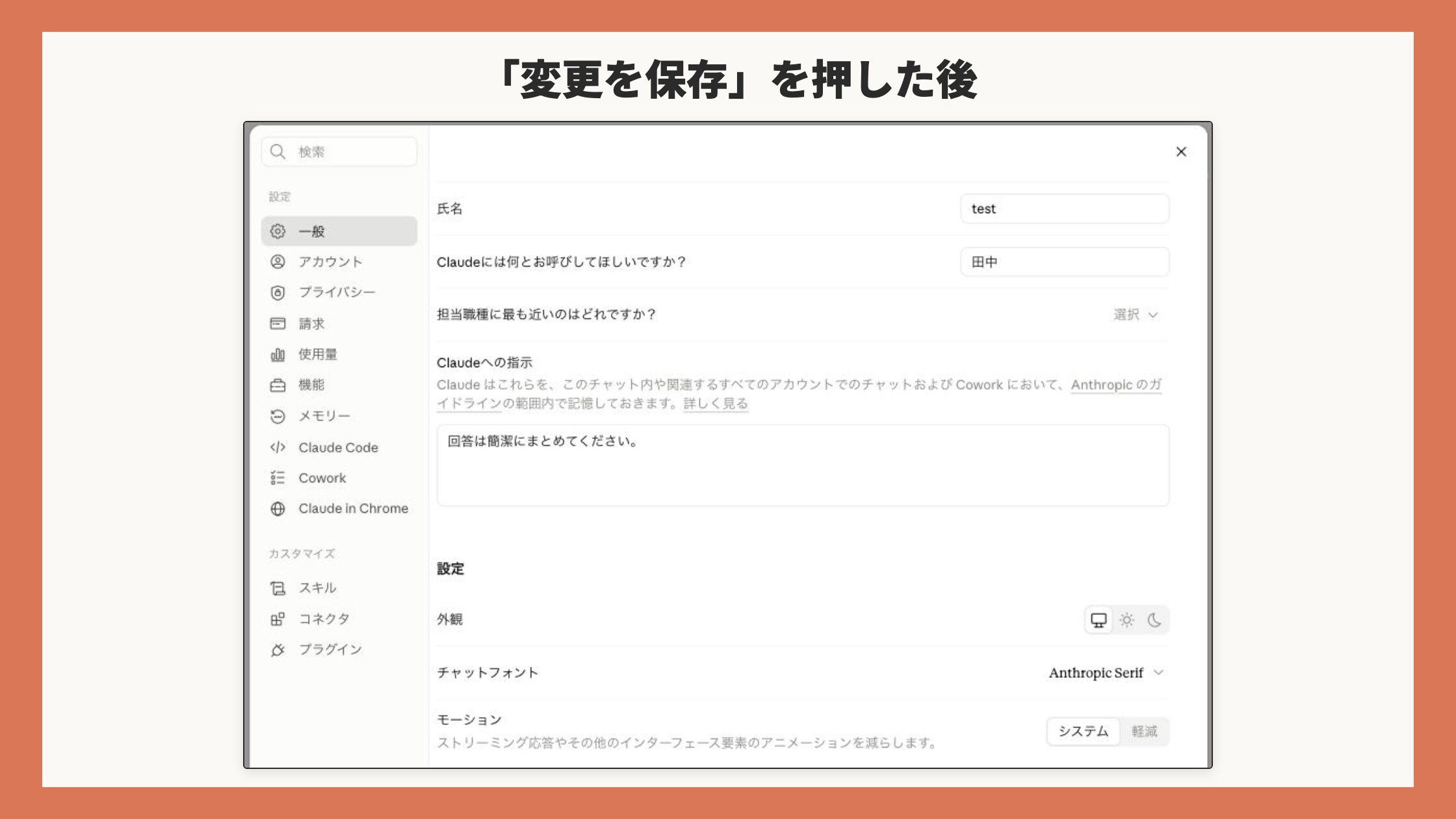Open the スキル customization page
This screenshot has height=819, width=1456.
click(x=339, y=588)
